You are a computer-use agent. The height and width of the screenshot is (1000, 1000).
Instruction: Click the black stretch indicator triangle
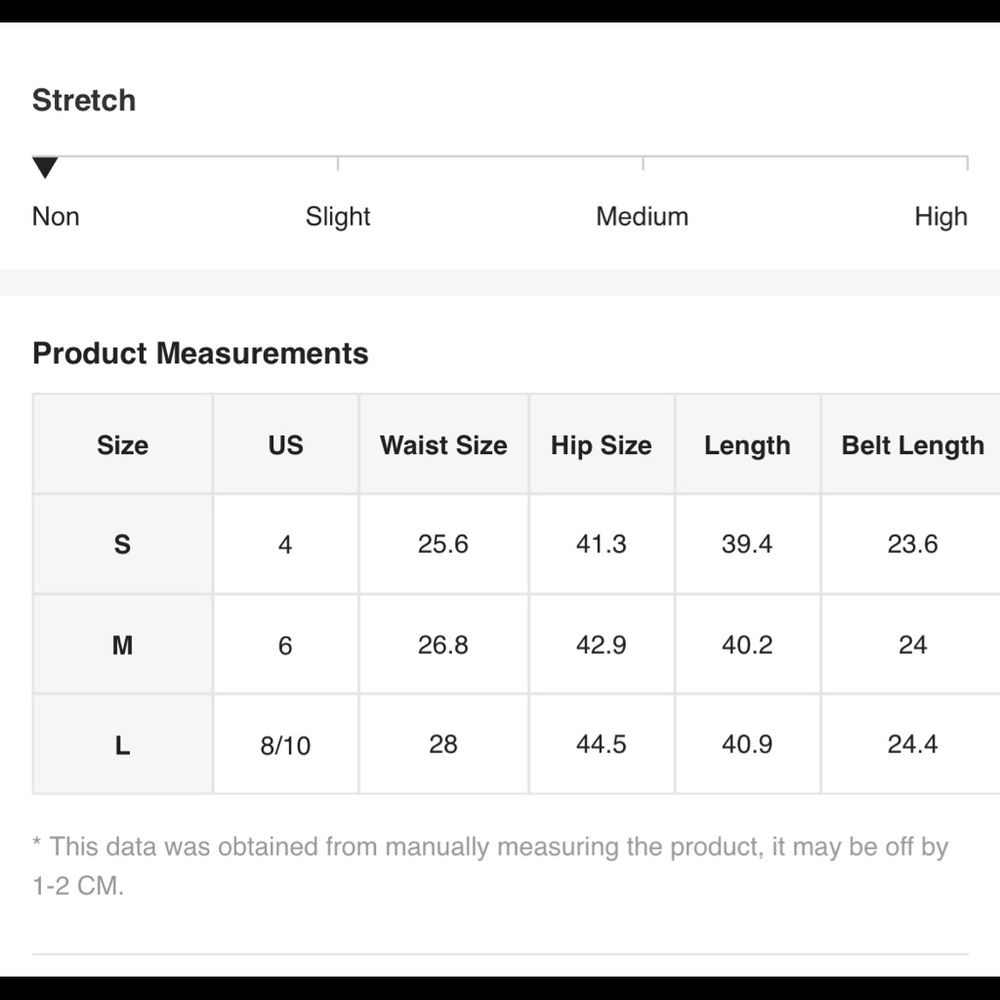coord(45,168)
